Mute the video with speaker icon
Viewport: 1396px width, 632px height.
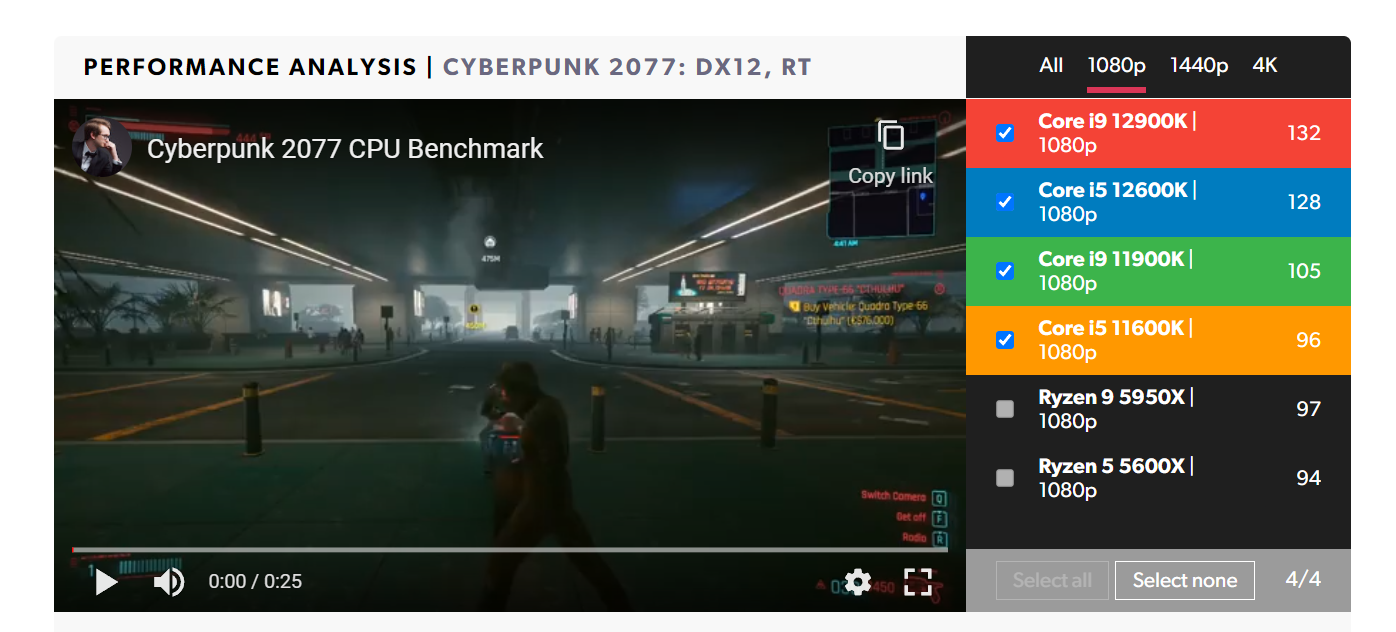168,582
